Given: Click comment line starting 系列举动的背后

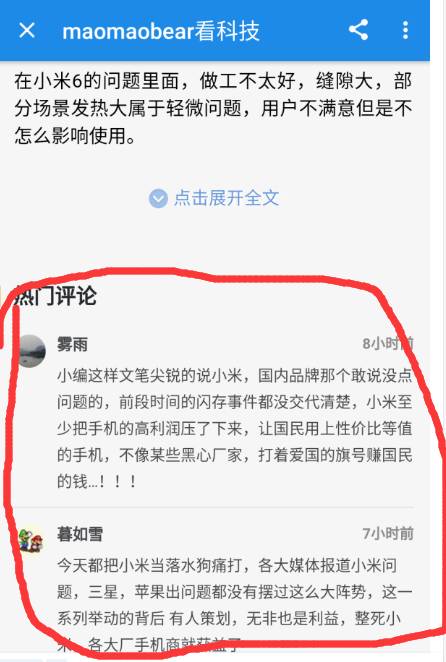Looking at the screenshot, I should click(229, 619).
